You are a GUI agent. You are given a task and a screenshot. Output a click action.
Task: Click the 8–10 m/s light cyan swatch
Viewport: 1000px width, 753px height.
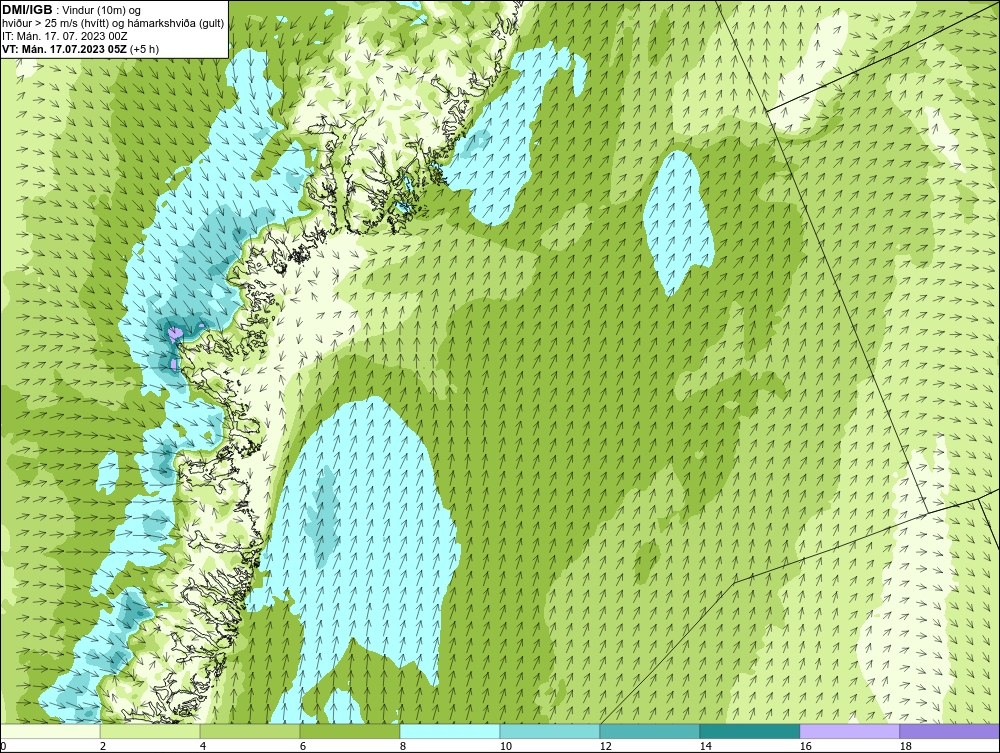point(450,731)
